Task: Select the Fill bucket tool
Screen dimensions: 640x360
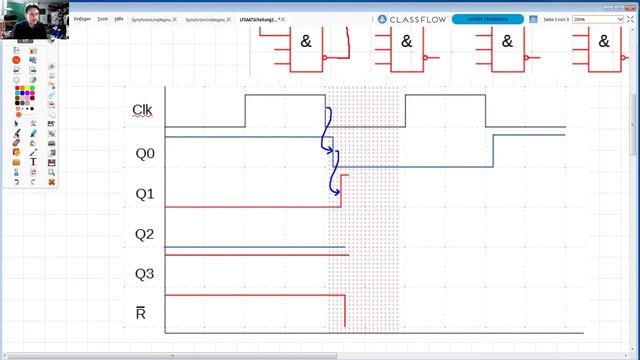Action: (x=33, y=143)
